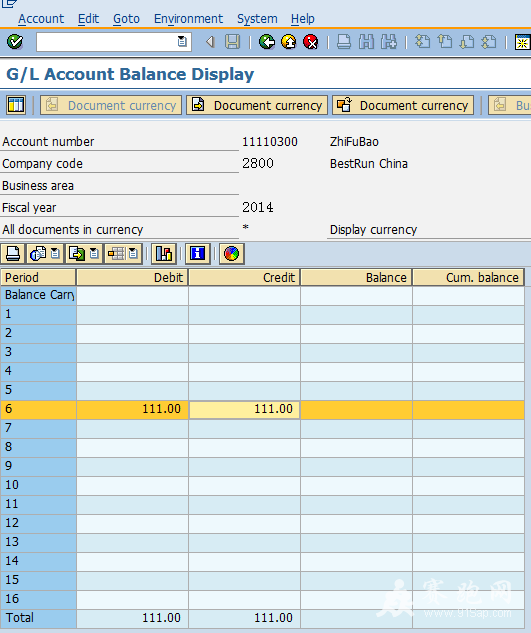Expand the Layout selection dropdown arrow
Viewport: 531px width, 633px height.
pos(133,254)
